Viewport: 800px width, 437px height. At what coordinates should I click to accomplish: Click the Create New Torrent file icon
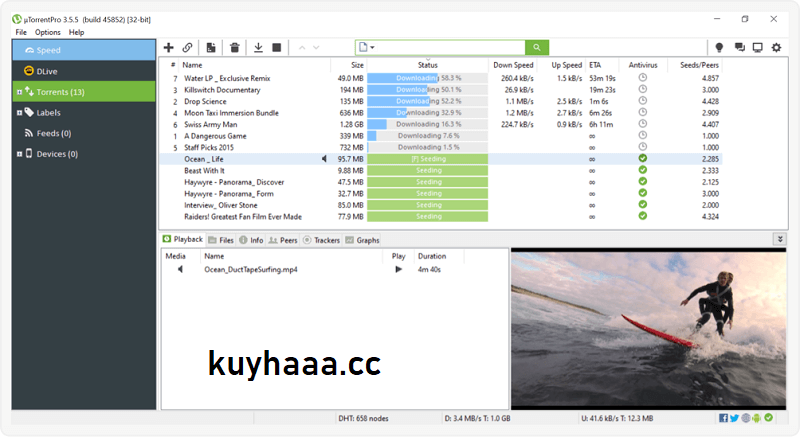tap(211, 47)
